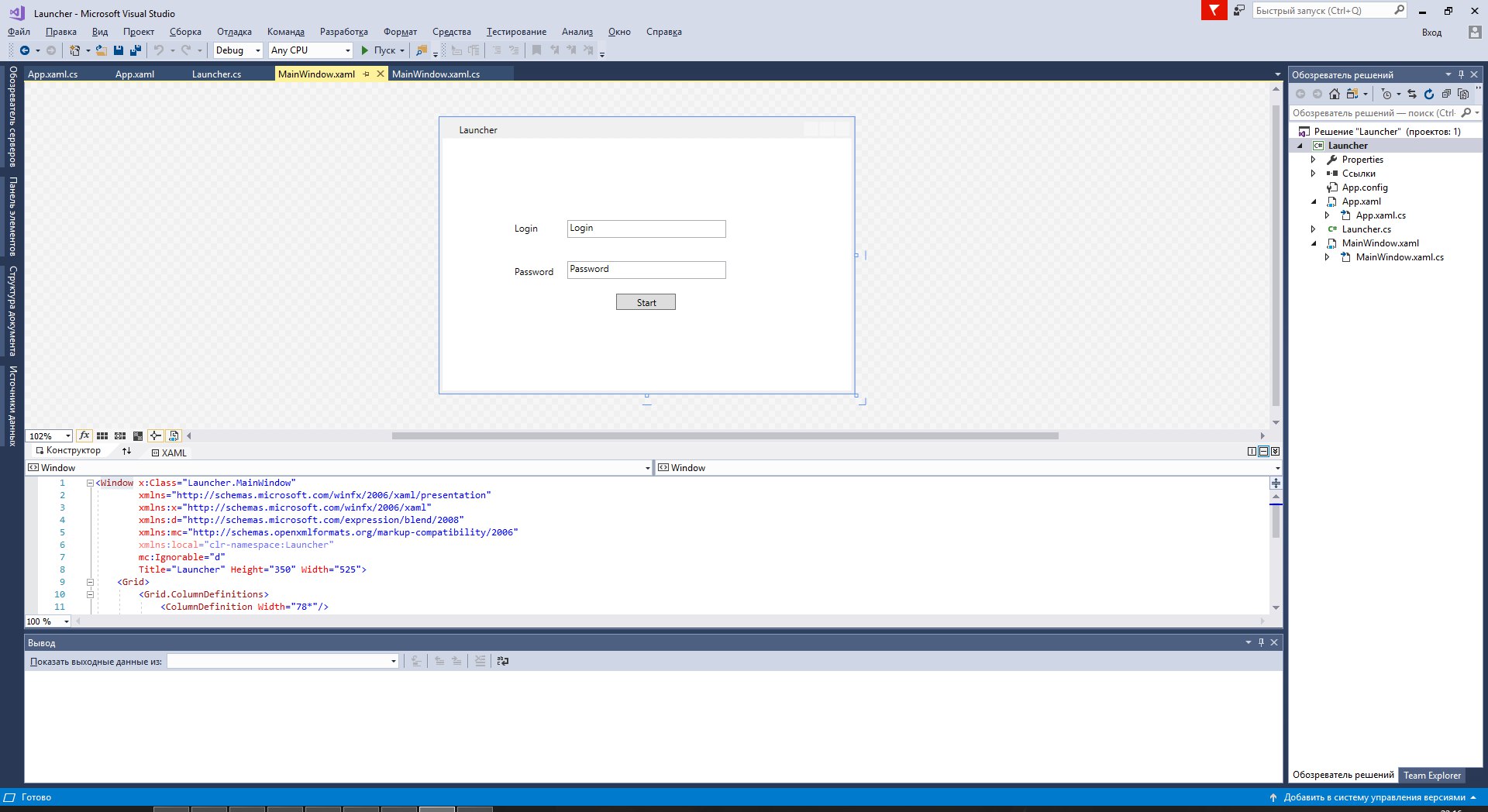Toggle snapping to gridlines in the designer
Viewport: 1488px width, 812px height.
click(x=120, y=436)
